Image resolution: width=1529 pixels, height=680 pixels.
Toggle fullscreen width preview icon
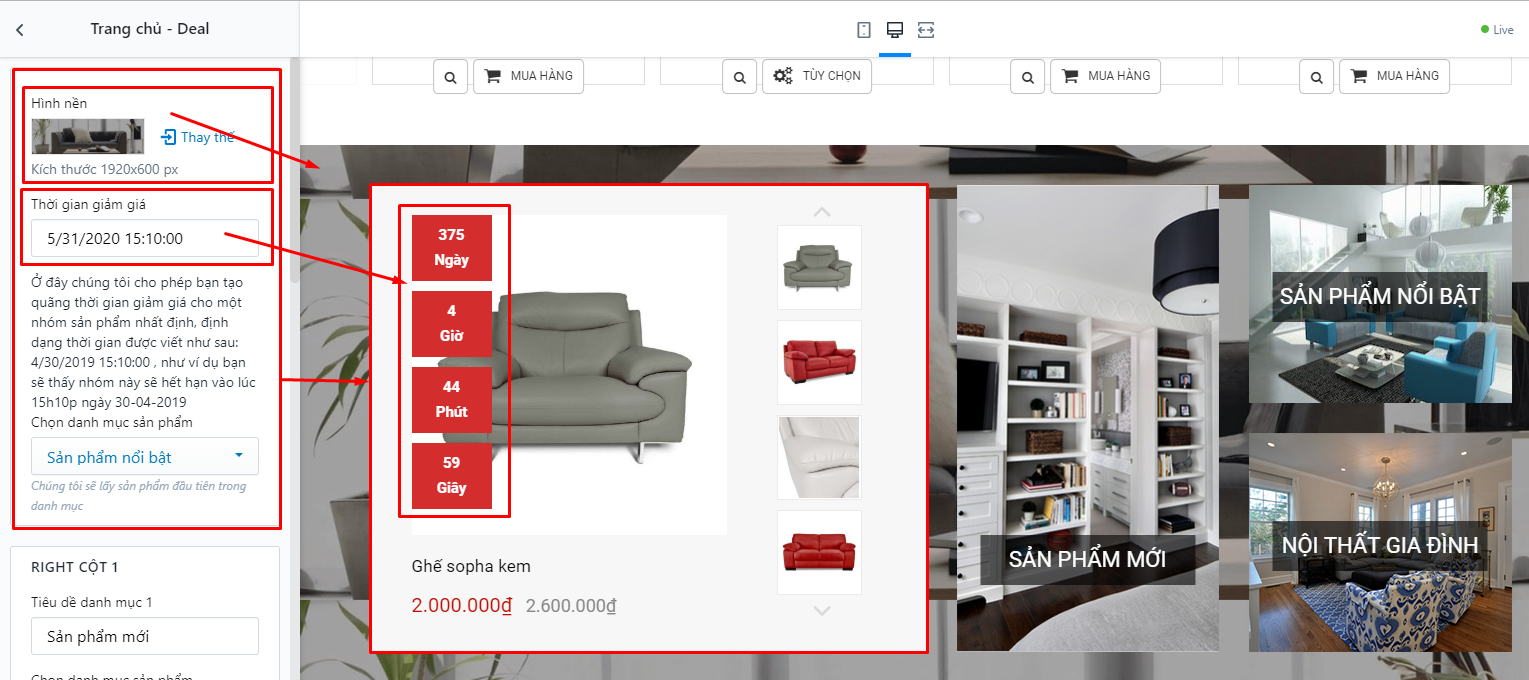coord(926,30)
